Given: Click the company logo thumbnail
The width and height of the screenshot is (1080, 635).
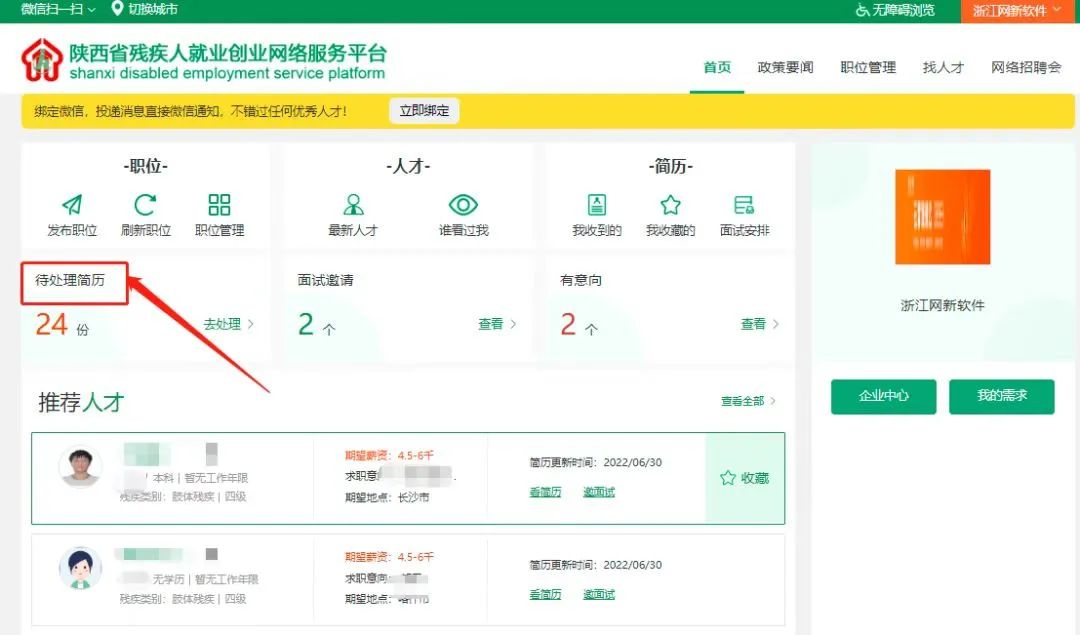Looking at the screenshot, I should point(941,217).
